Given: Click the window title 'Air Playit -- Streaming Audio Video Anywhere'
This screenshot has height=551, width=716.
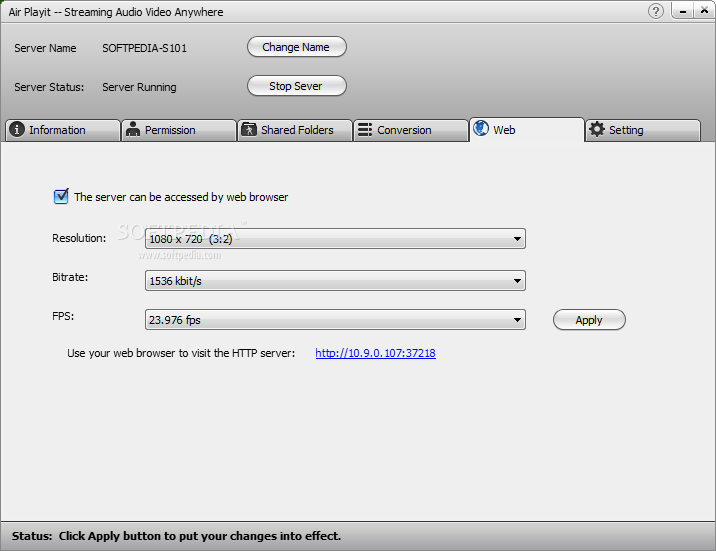Looking at the screenshot, I should (116, 12).
